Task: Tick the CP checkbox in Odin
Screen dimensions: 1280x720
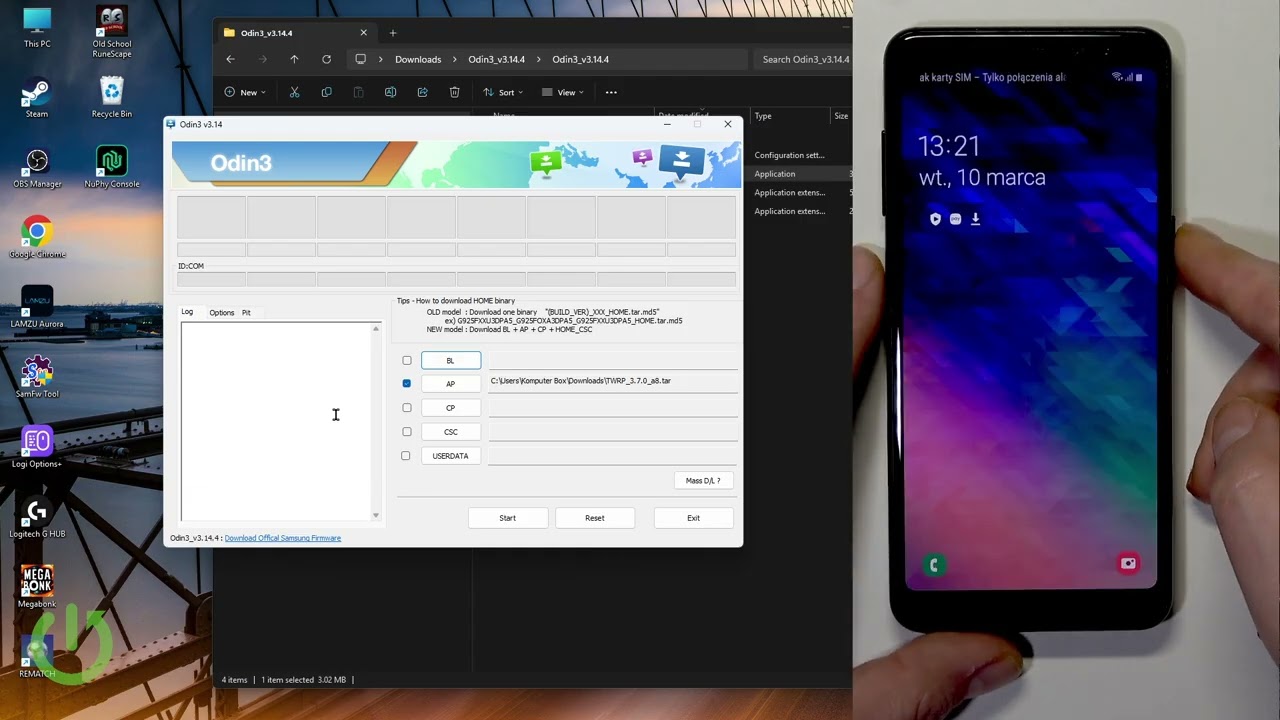Action: 407,408
